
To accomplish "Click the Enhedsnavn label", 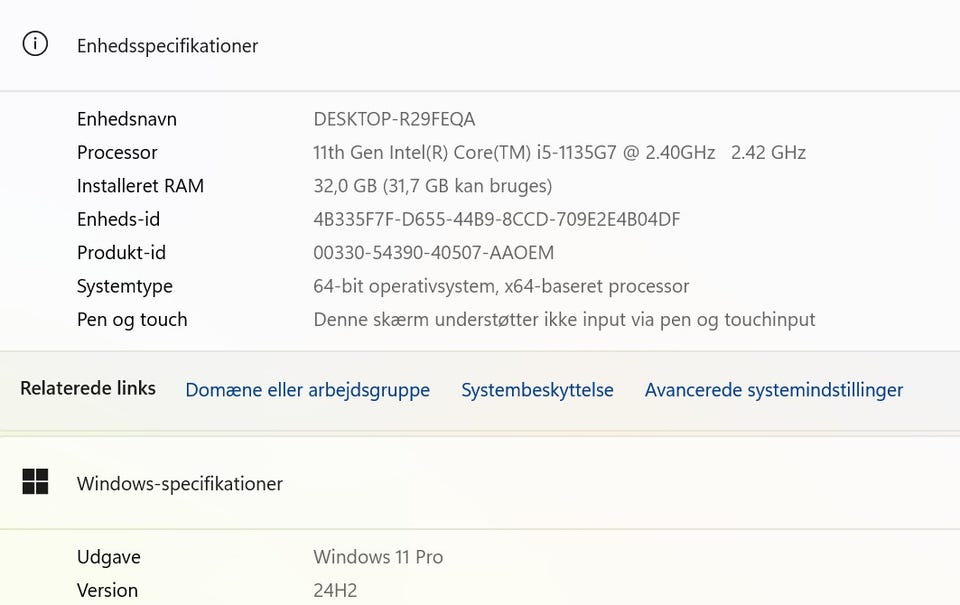I will click(x=127, y=119).
